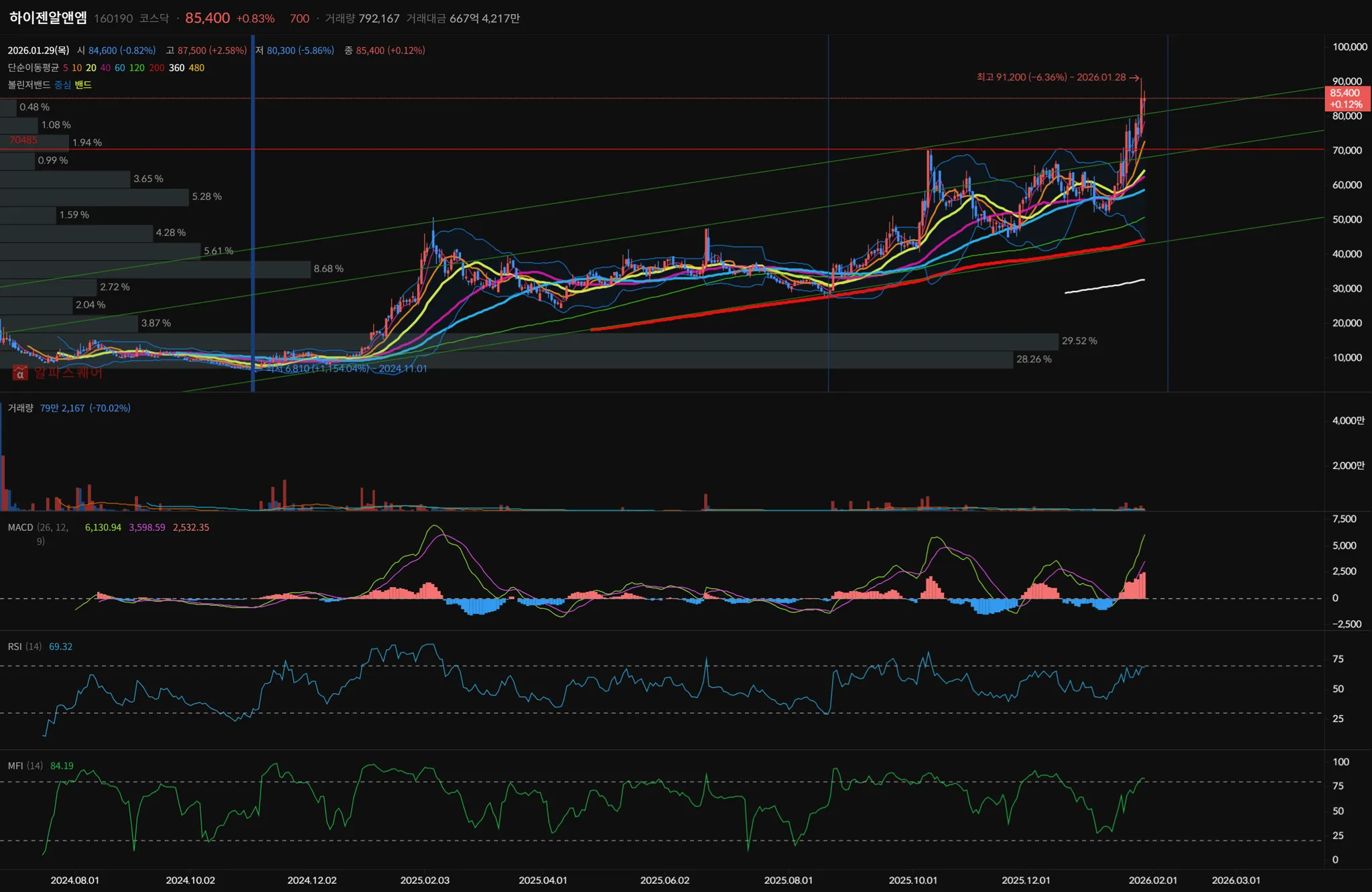Open the 단순이동평균 indicator settings
The image size is (1372, 892).
point(33,68)
